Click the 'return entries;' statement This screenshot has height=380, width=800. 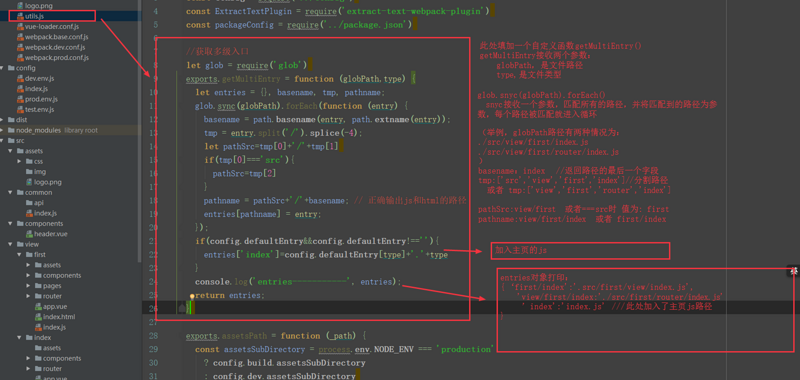(x=230, y=295)
